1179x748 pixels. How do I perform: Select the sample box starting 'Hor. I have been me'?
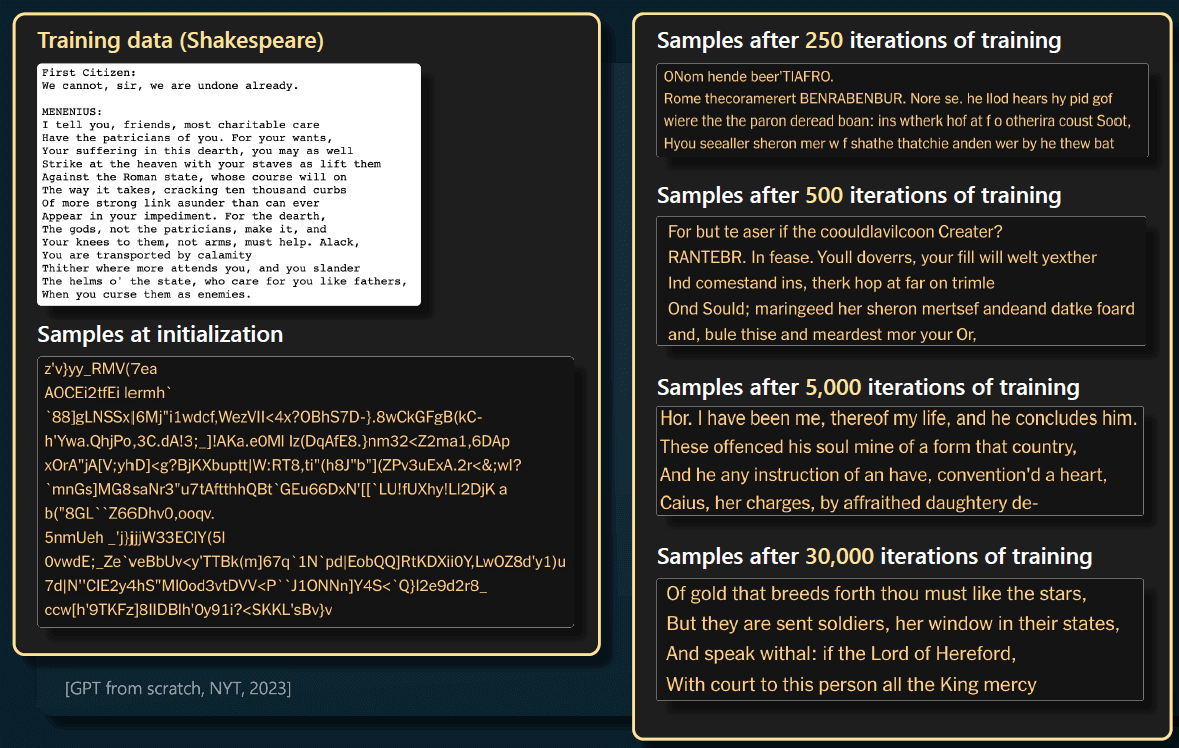(x=899, y=460)
